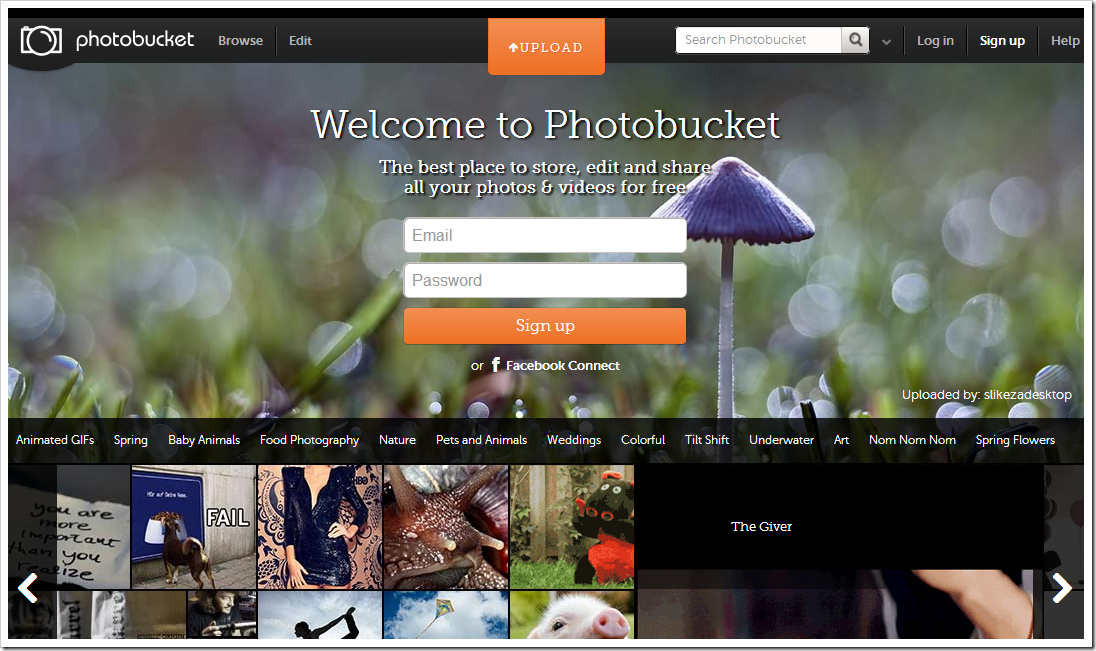The image size is (1096, 651).
Task: Open the piglet thumbnail
Action: (572, 615)
